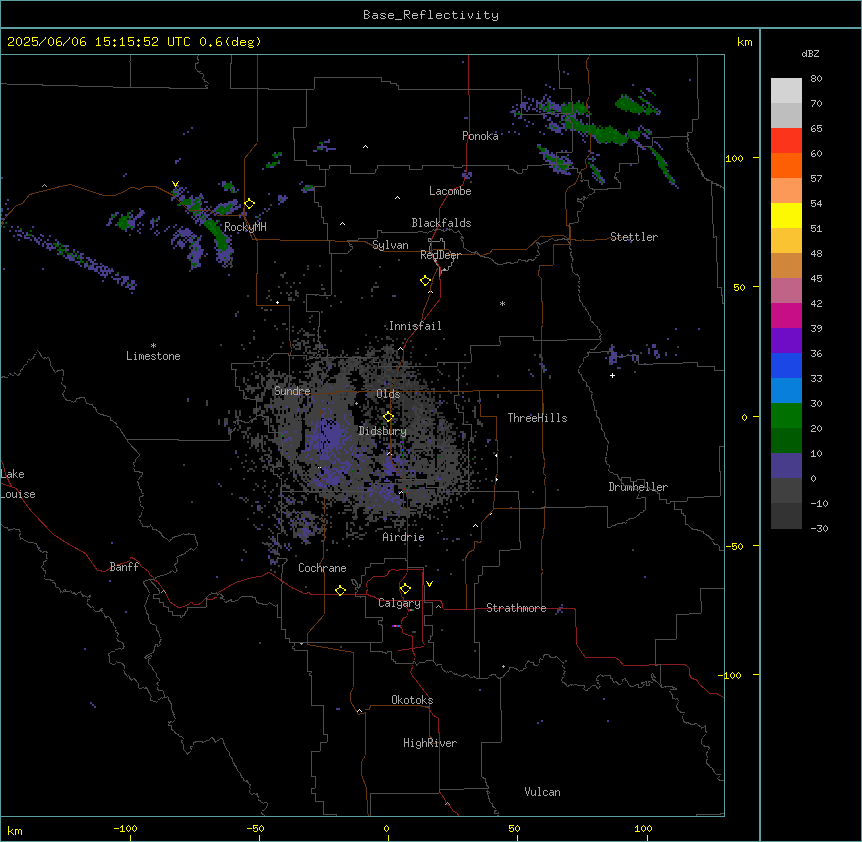Click the Drumheller label
This screenshot has height=842, width=862.
[638, 487]
